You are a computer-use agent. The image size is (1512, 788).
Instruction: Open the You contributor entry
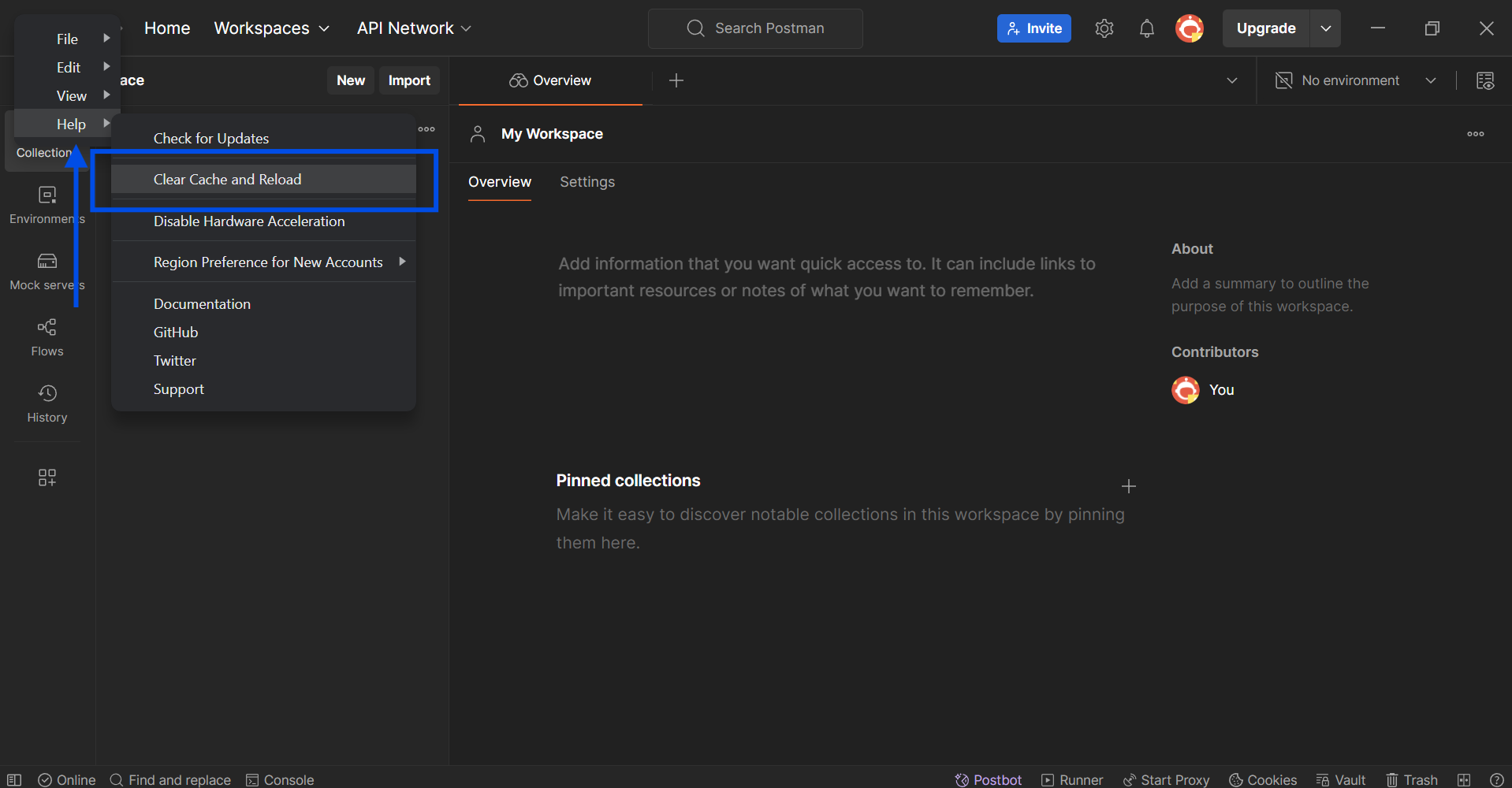pos(1203,390)
